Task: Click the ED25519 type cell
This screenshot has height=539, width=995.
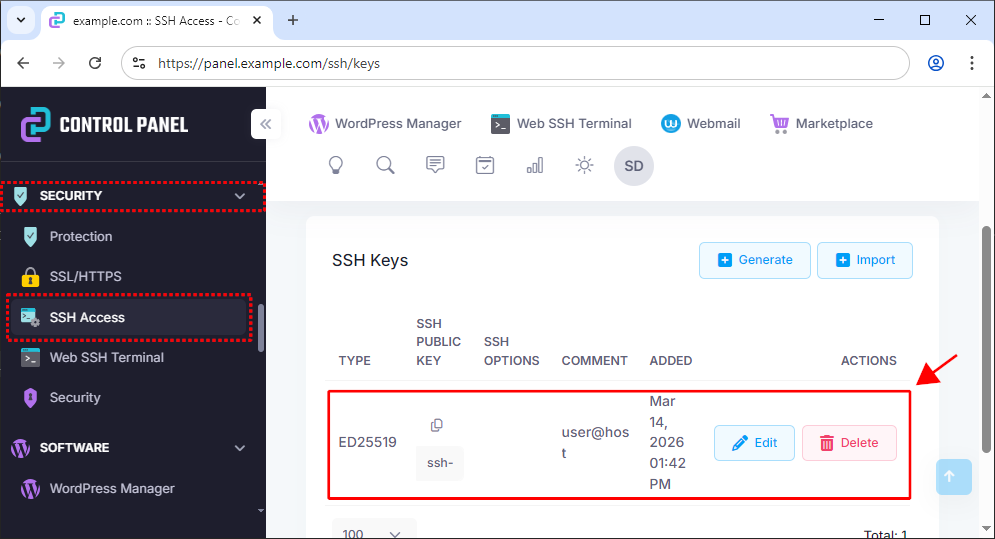Action: click(x=367, y=442)
